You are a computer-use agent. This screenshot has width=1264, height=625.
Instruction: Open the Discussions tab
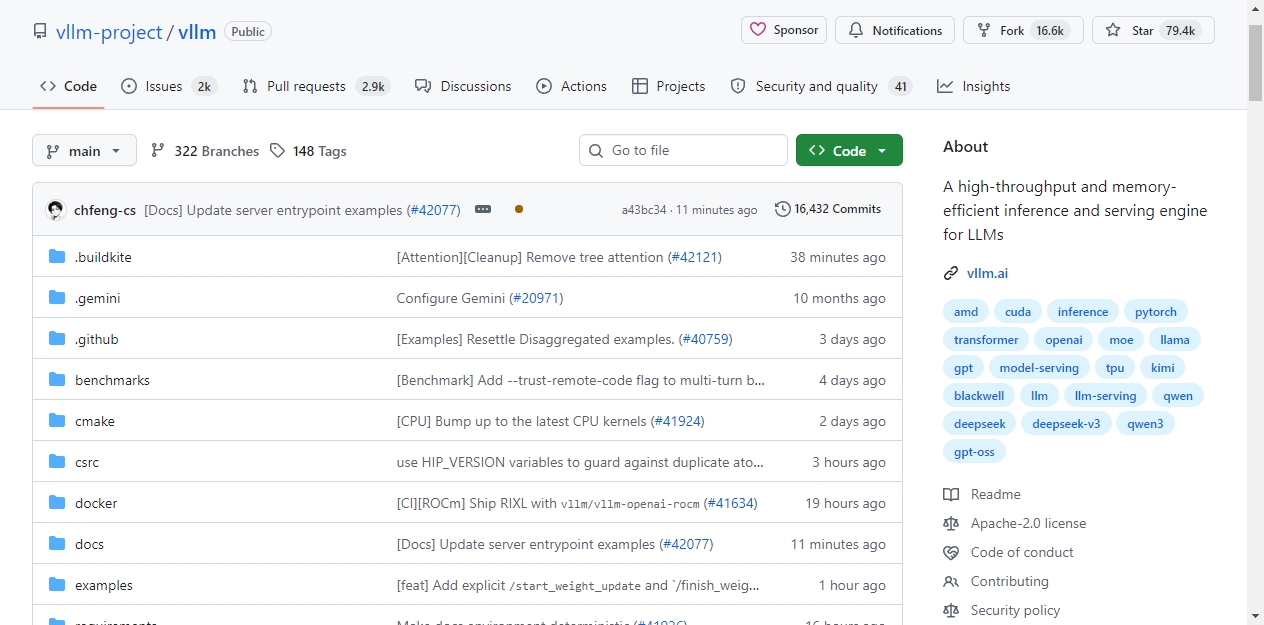[463, 86]
